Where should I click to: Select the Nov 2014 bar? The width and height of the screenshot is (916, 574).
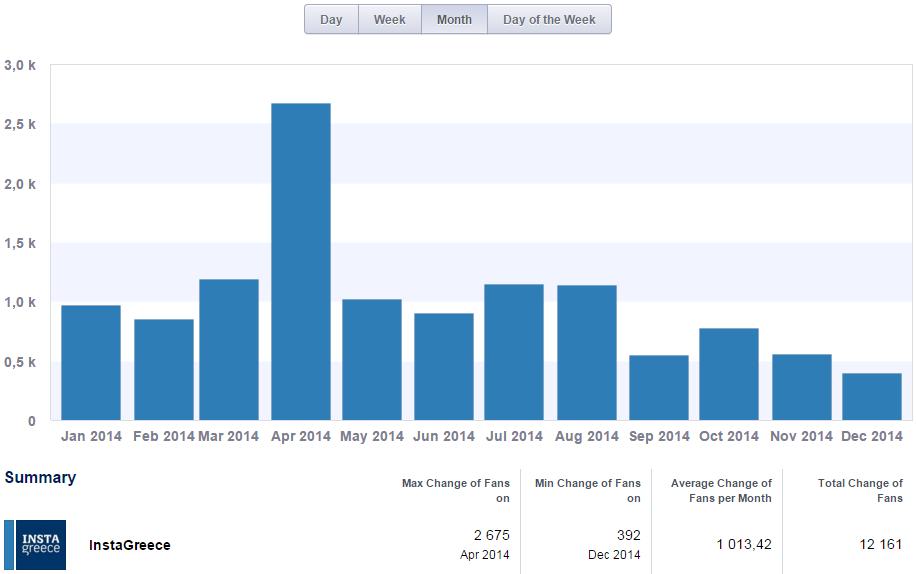pyautogui.click(x=802, y=387)
